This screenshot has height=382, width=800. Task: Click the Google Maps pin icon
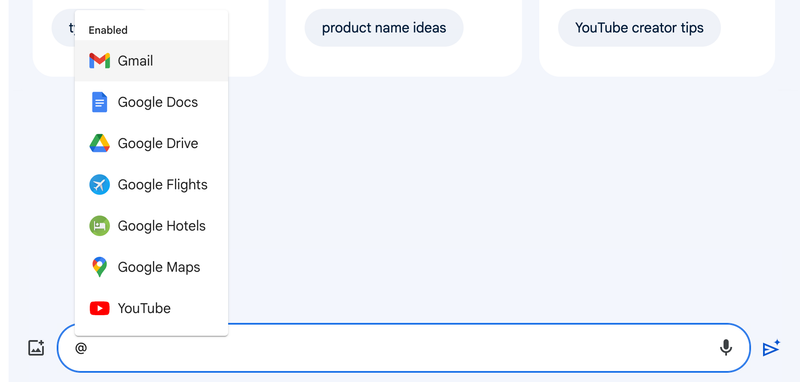[x=99, y=267]
